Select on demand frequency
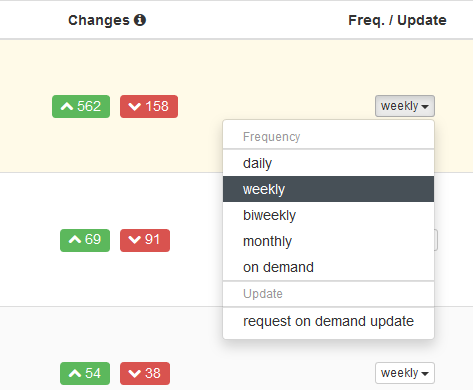Image resolution: width=473 pixels, height=390 pixels. 329,267
